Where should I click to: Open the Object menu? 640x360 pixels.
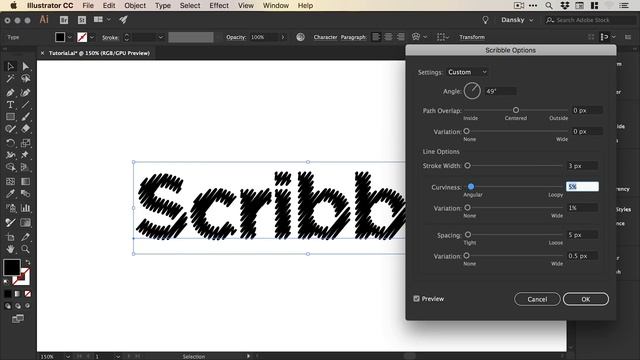pos(135,6)
